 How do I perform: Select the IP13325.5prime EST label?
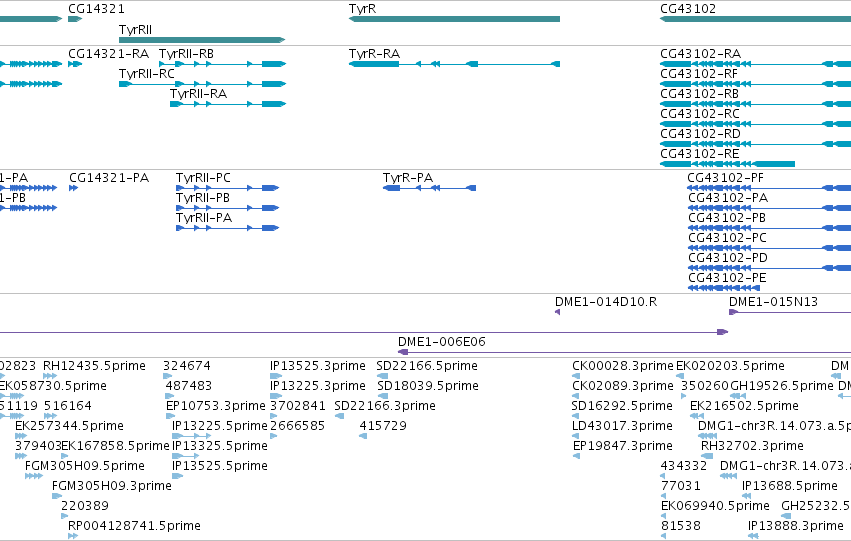(219, 447)
